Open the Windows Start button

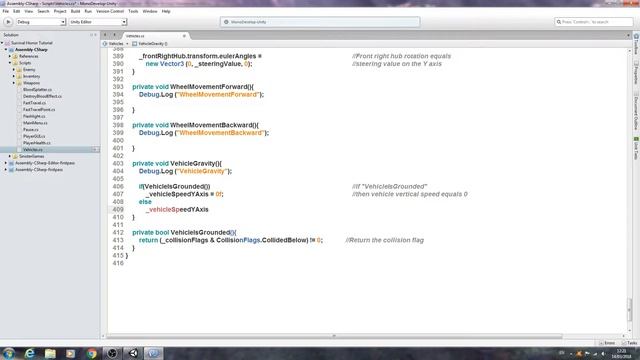9,353
